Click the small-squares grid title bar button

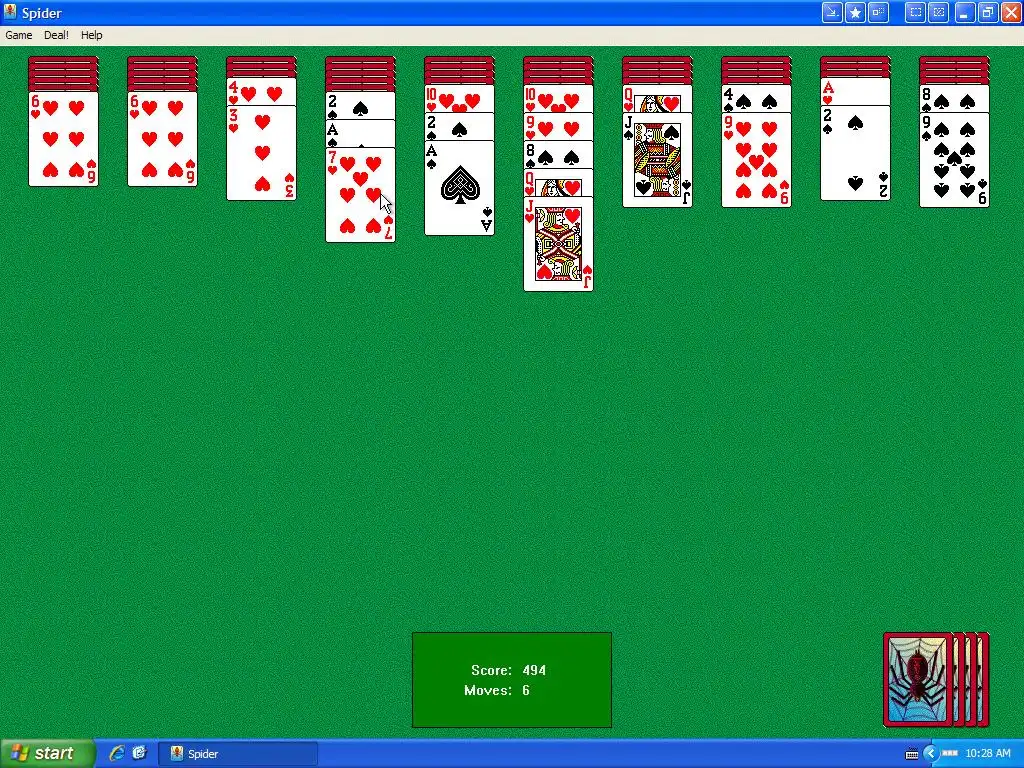tap(879, 12)
